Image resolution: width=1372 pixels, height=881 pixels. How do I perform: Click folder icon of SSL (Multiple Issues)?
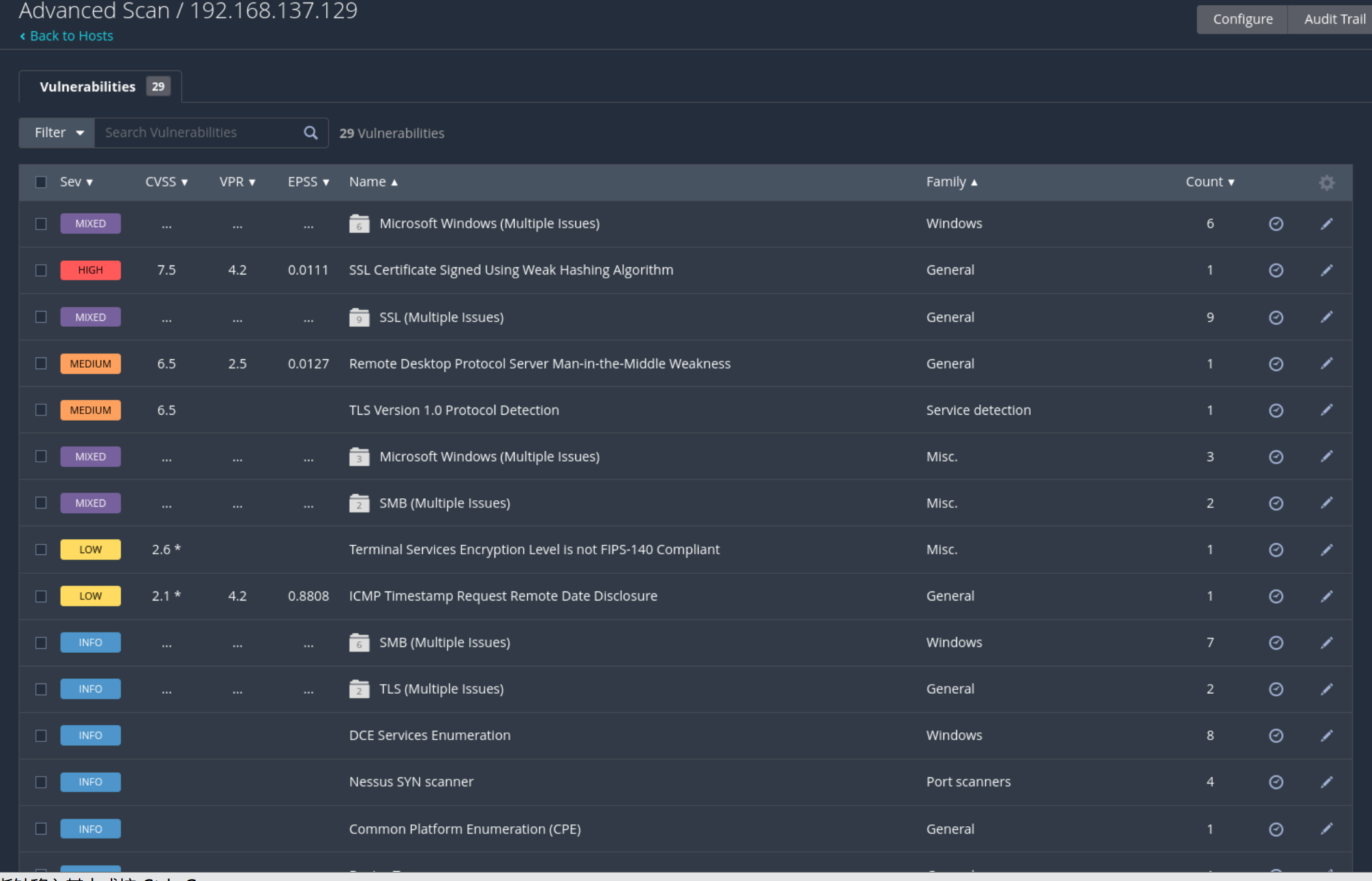pos(359,317)
